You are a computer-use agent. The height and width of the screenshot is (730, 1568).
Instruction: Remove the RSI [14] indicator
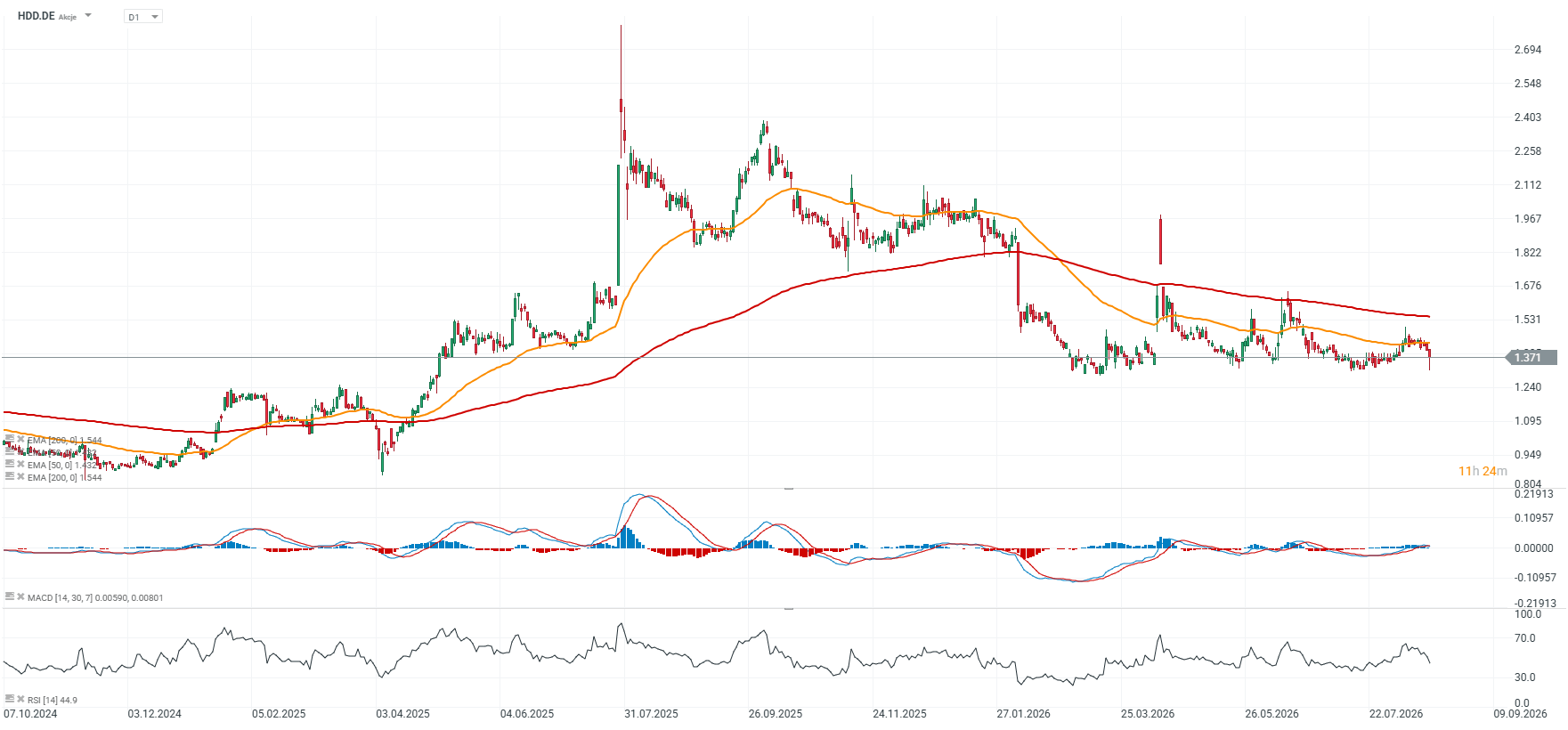20,699
